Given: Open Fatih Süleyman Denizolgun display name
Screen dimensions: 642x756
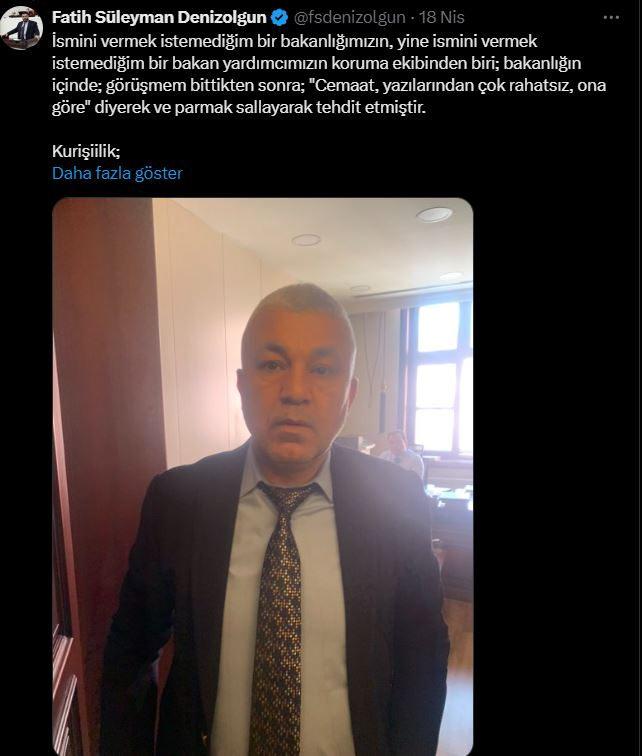Looking at the screenshot, I should pos(159,17).
